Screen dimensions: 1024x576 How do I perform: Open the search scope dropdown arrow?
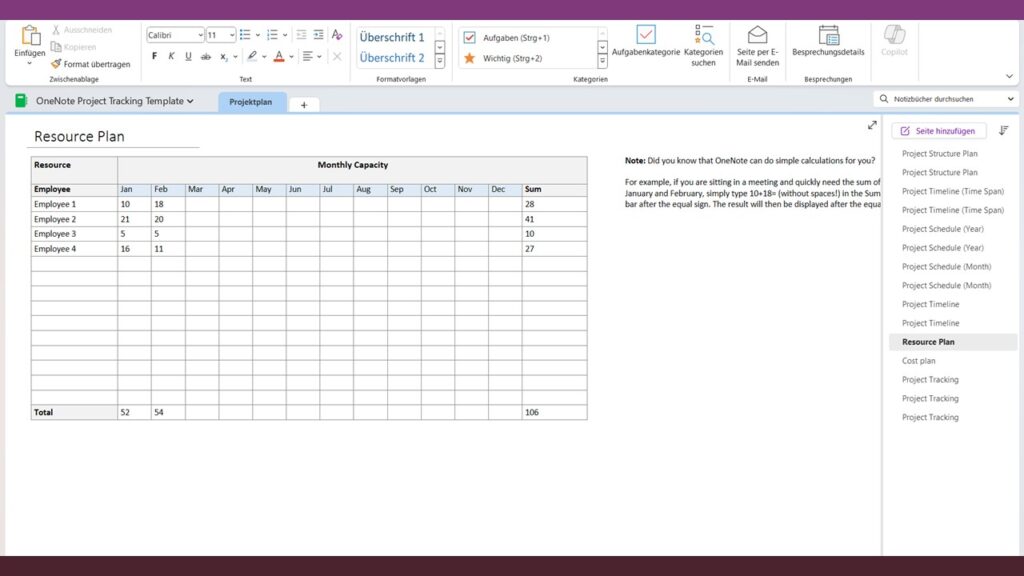pyautogui.click(x=1010, y=99)
